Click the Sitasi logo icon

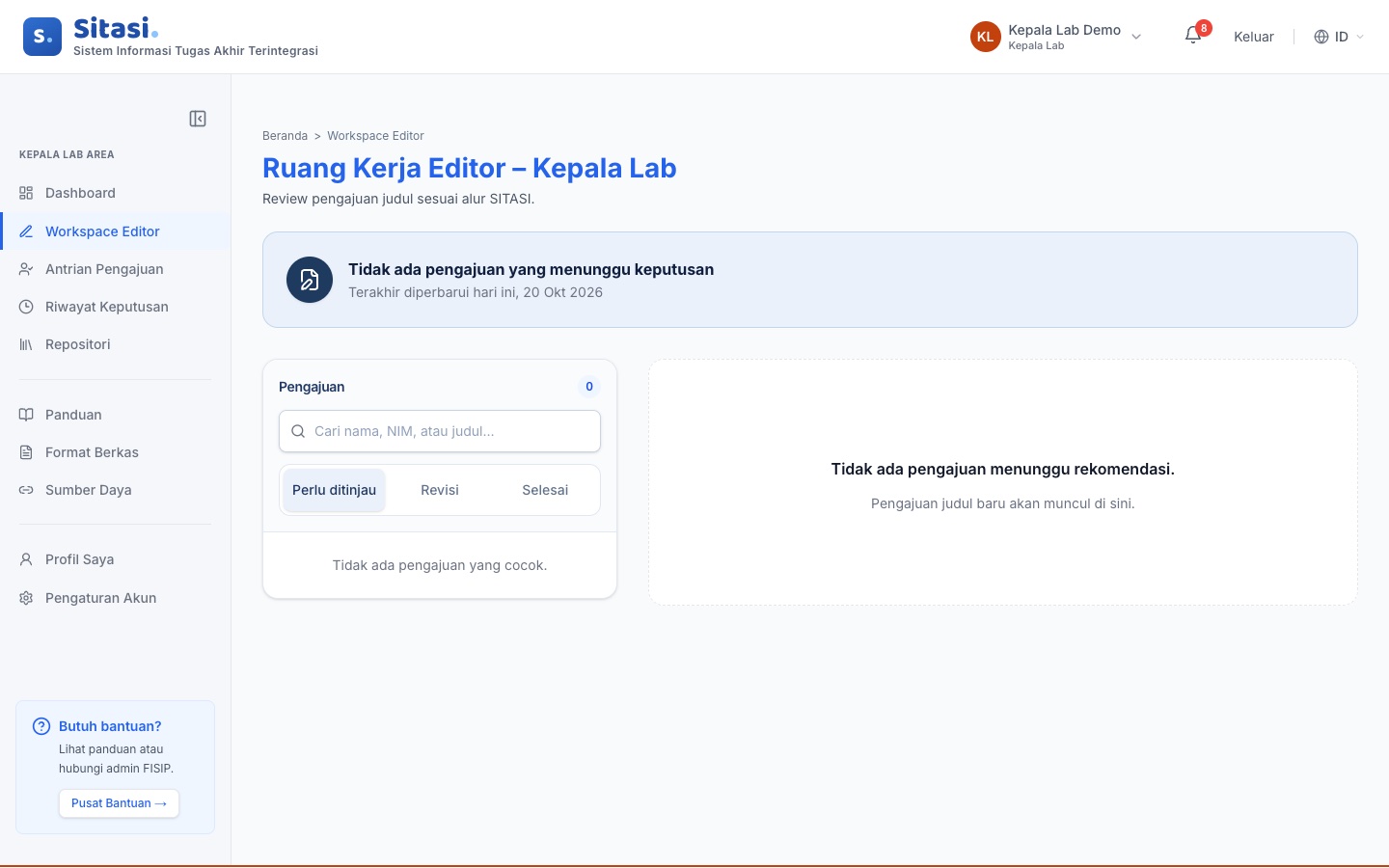[x=42, y=37]
